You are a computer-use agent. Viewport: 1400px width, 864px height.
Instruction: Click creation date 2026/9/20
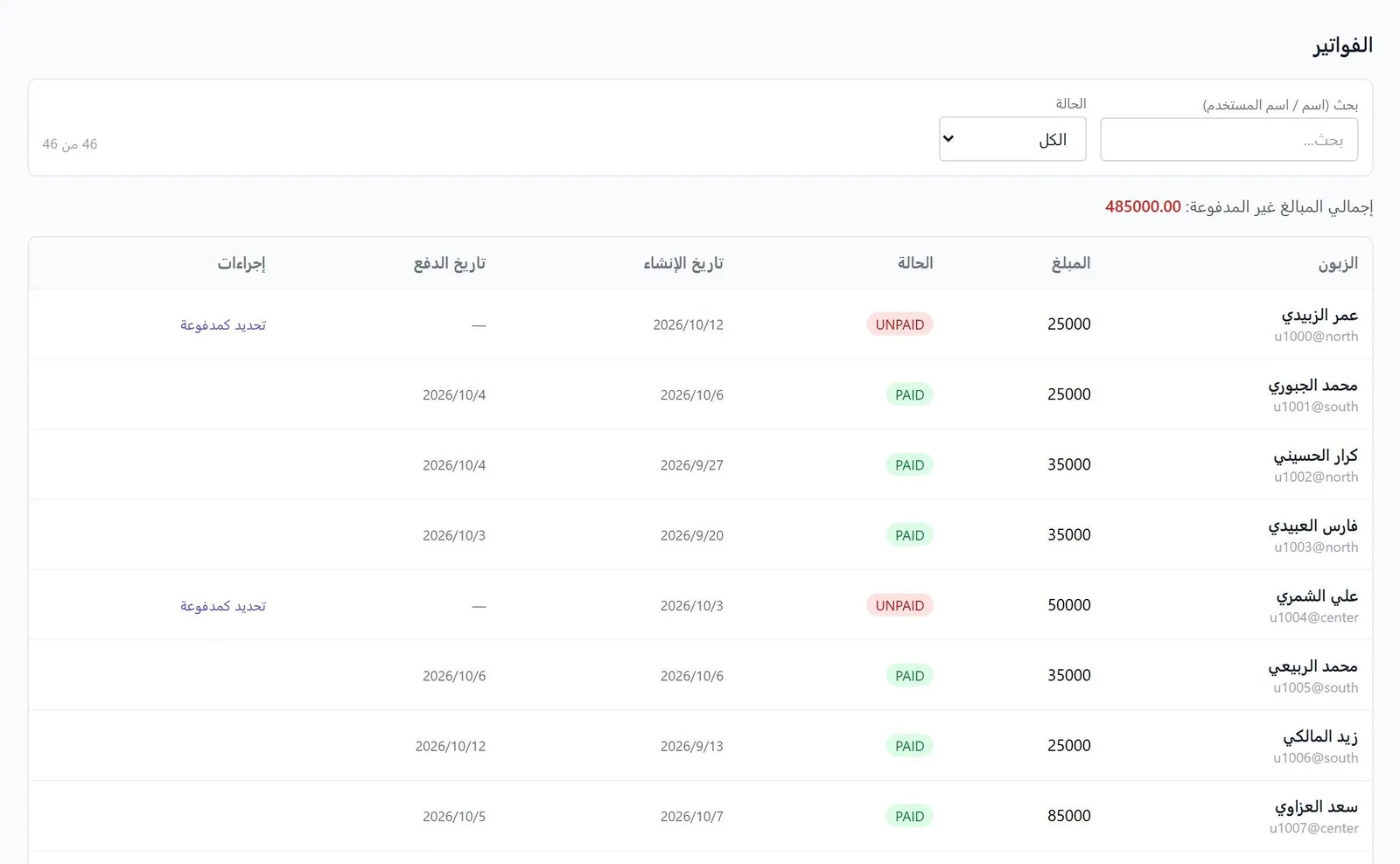[x=692, y=535]
